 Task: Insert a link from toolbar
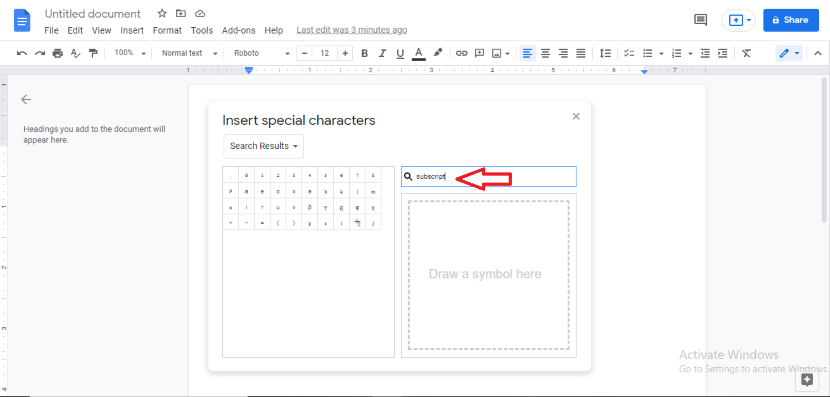[462, 53]
